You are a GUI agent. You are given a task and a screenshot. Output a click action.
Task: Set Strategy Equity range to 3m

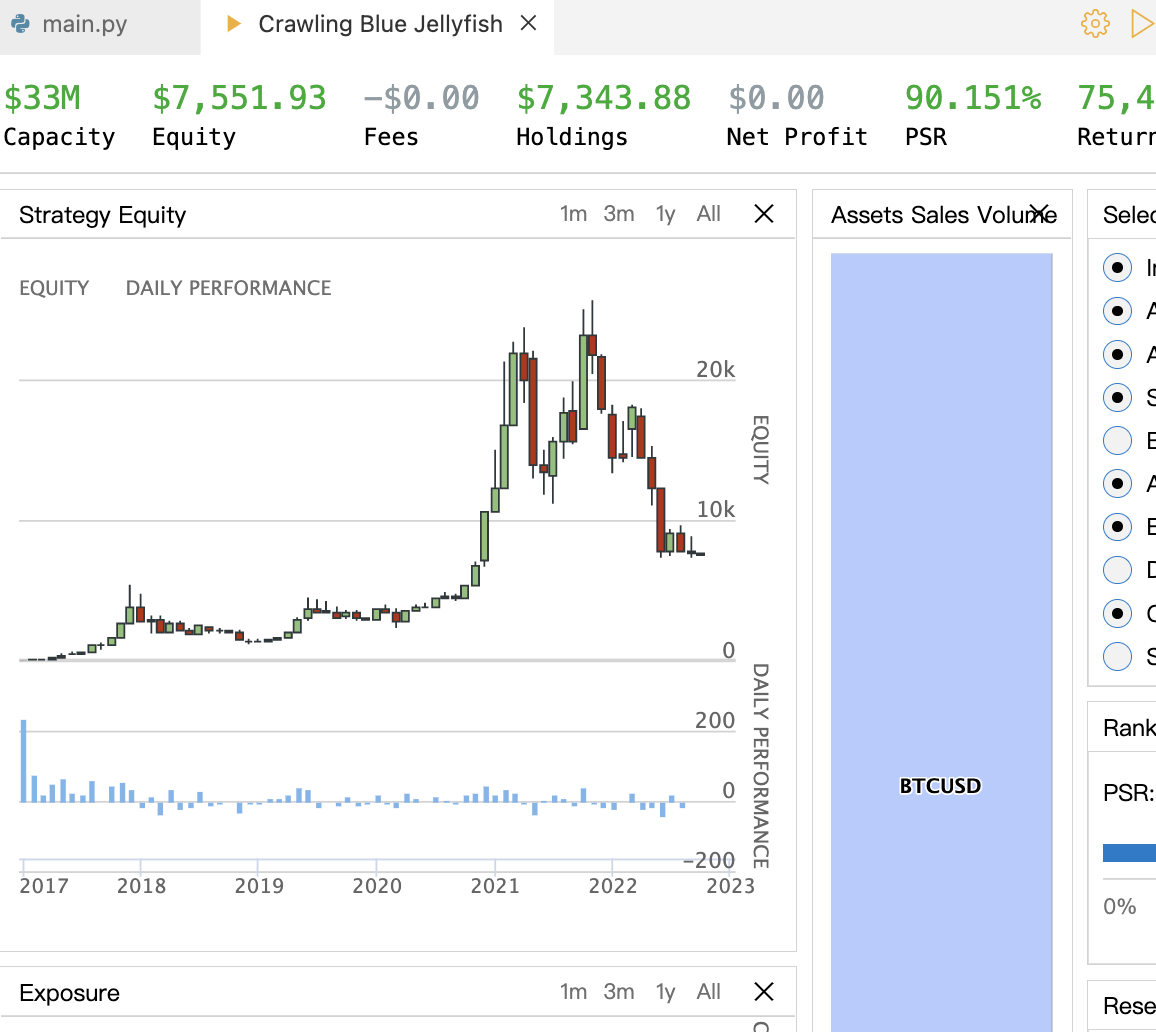pos(619,214)
